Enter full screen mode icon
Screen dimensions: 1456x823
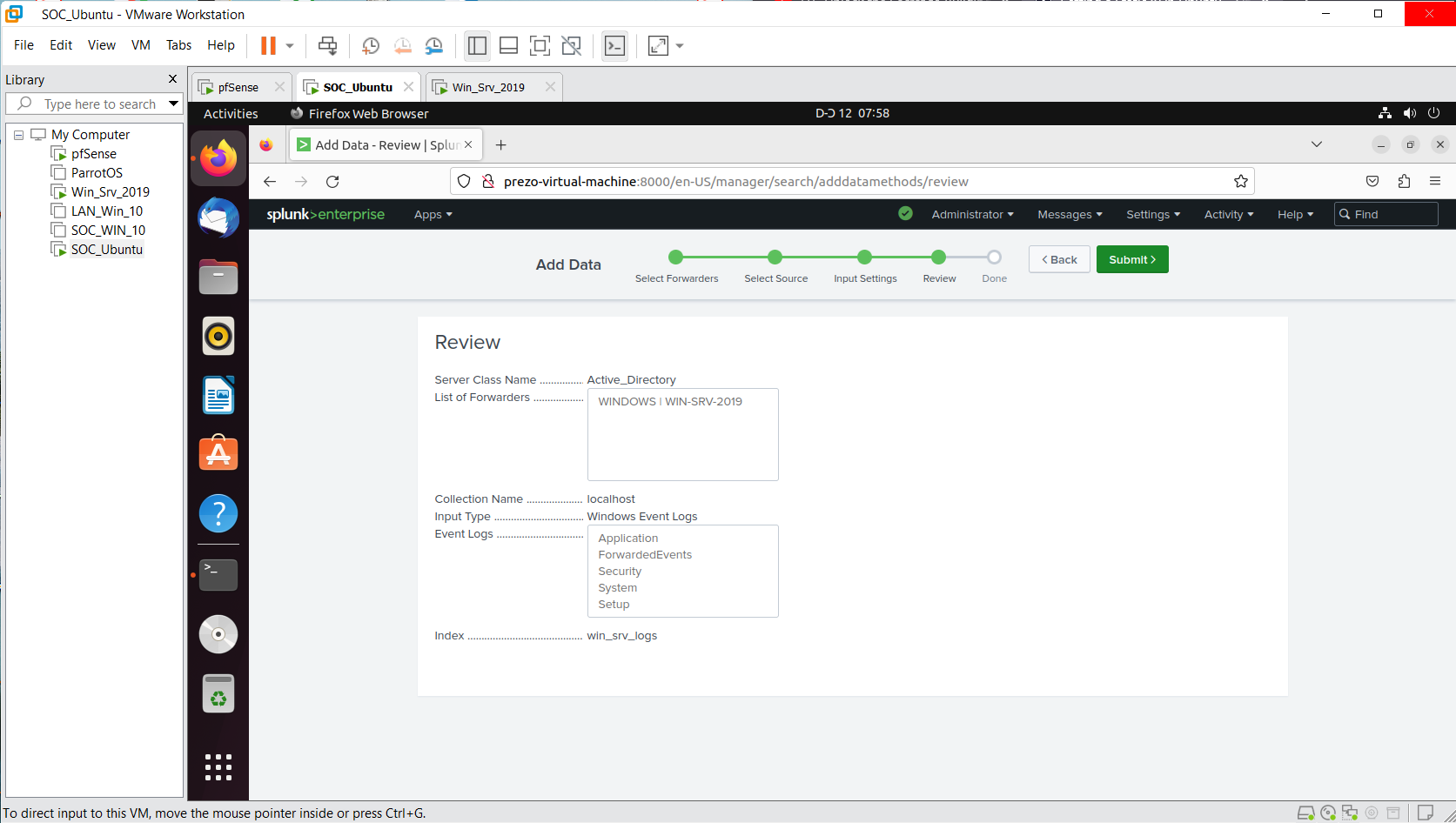coord(540,46)
